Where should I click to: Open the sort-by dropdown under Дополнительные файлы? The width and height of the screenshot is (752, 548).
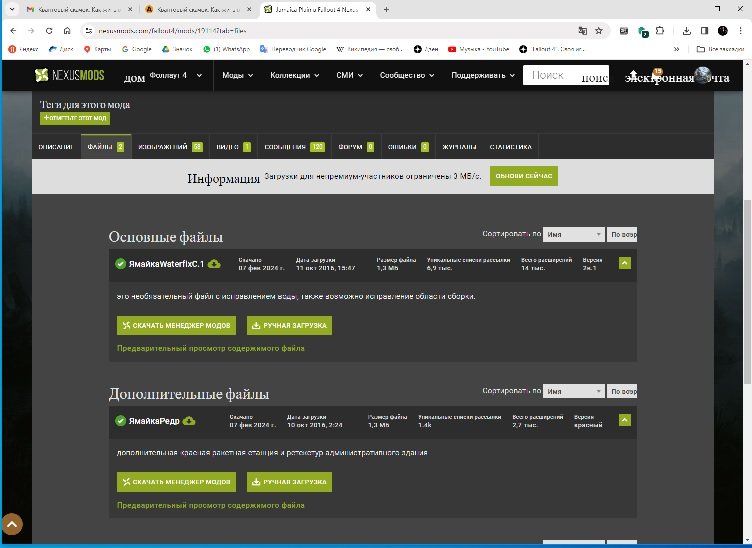[573, 391]
